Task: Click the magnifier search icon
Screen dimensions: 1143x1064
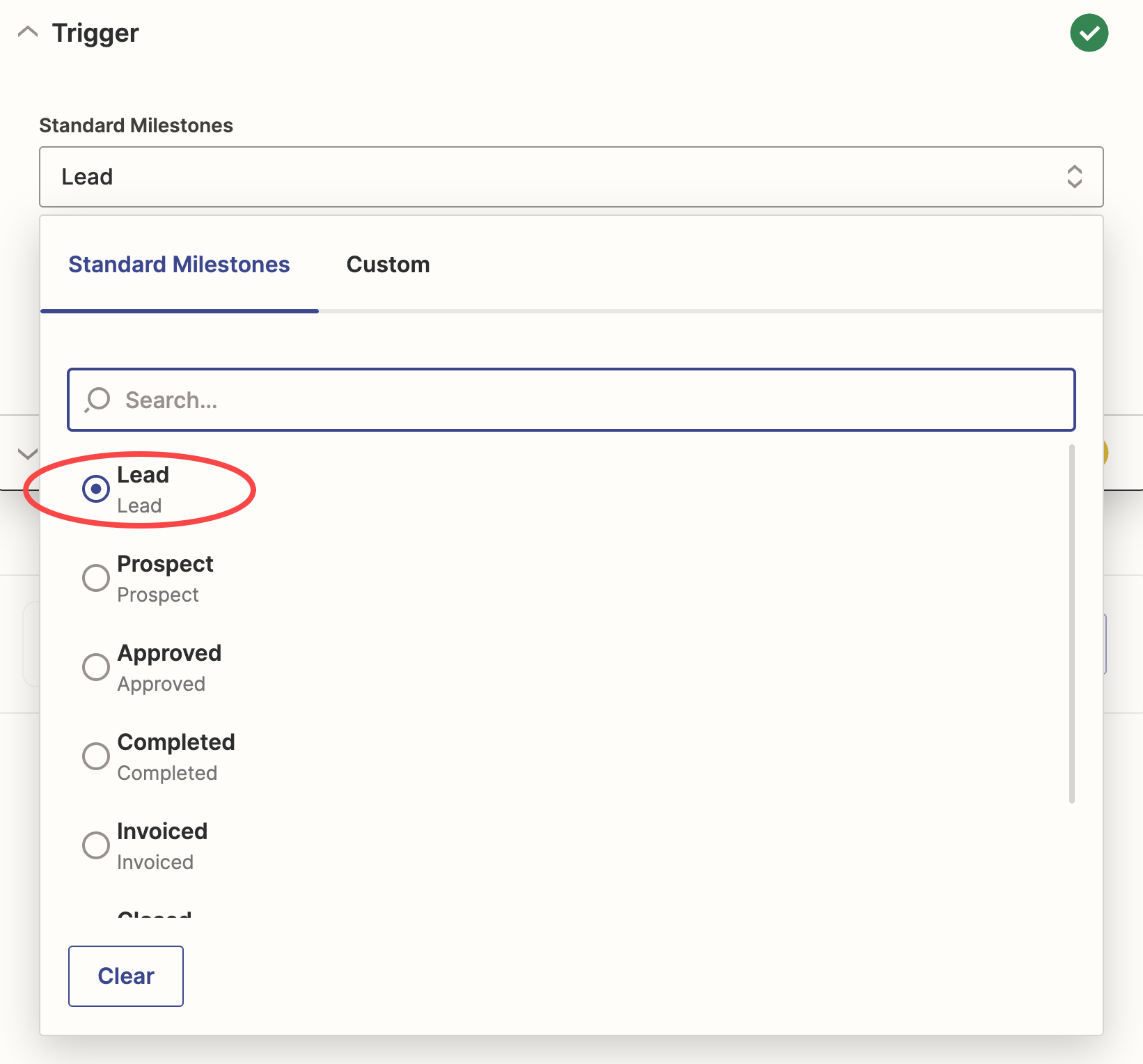Action: [x=97, y=400]
